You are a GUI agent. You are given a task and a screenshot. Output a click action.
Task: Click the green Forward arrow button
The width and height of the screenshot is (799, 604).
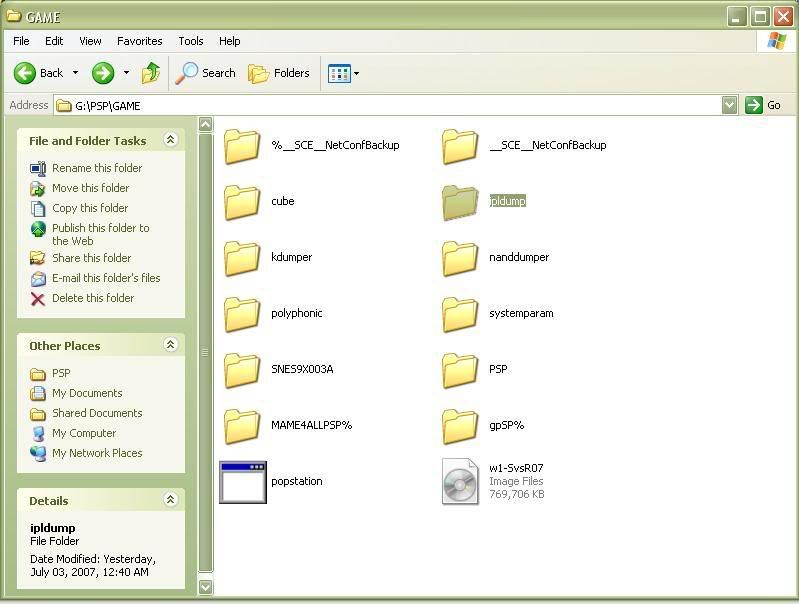point(103,73)
